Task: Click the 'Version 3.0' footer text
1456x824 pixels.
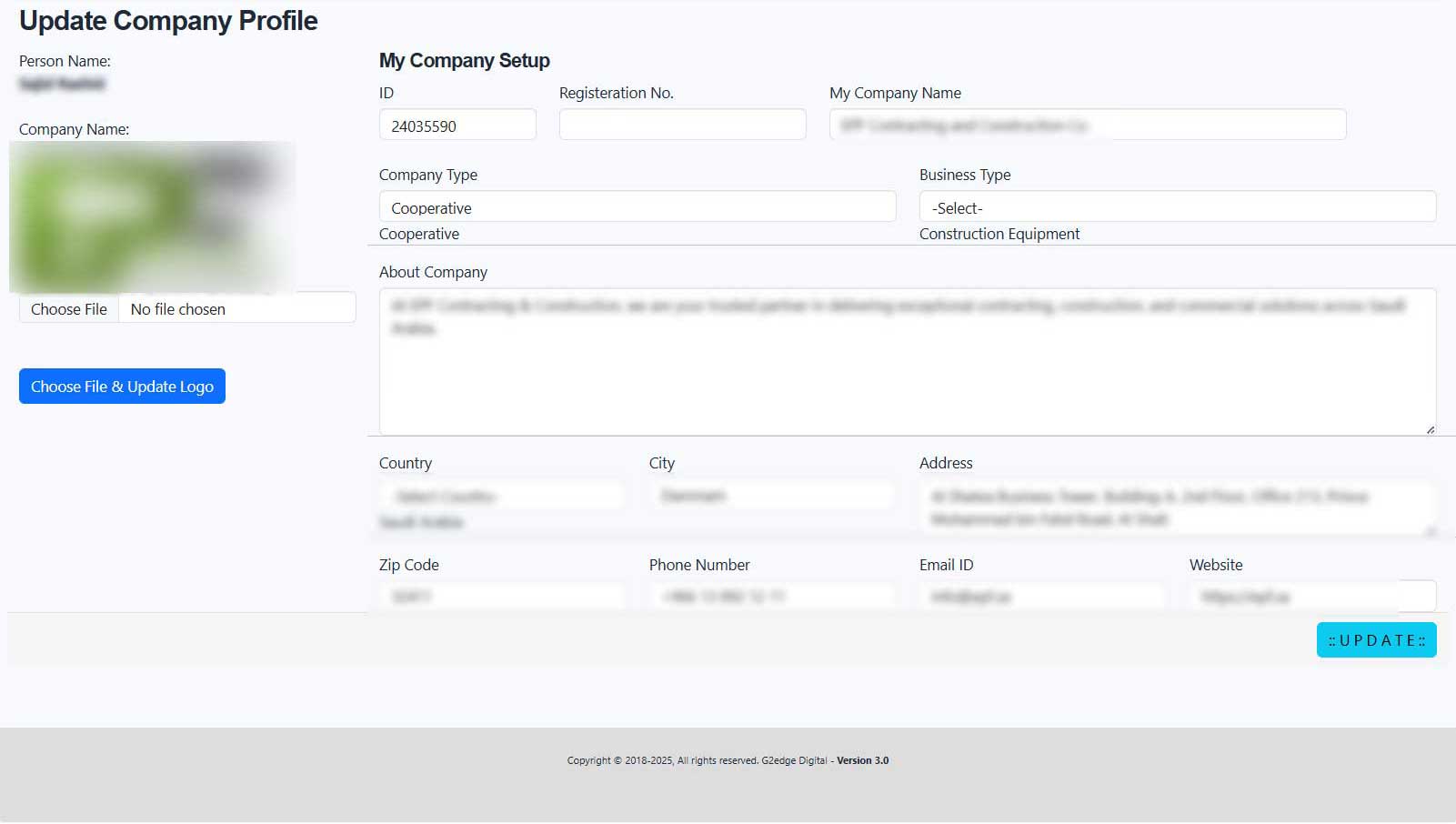Action: pyautogui.click(x=862, y=760)
